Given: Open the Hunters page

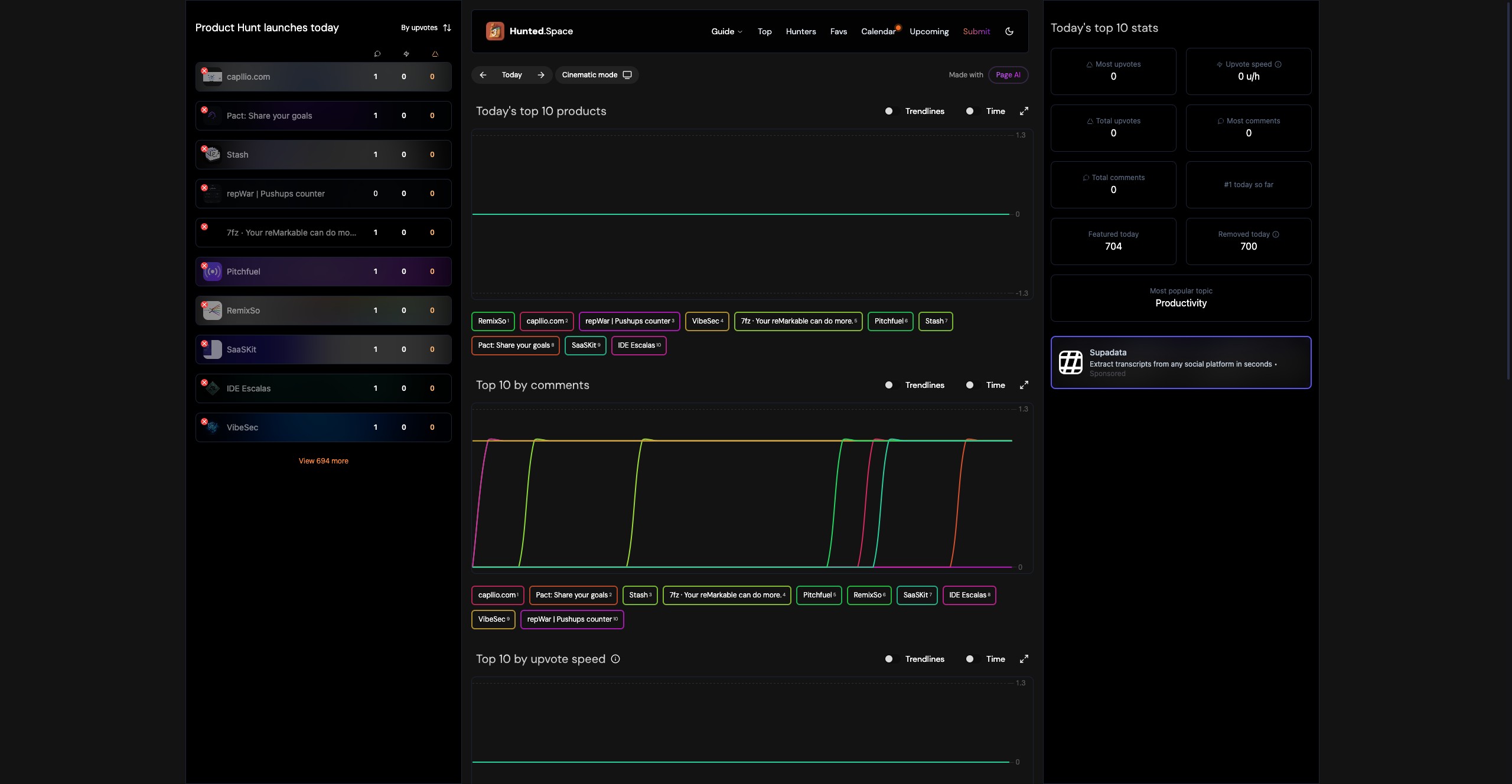Looking at the screenshot, I should pyautogui.click(x=801, y=31).
